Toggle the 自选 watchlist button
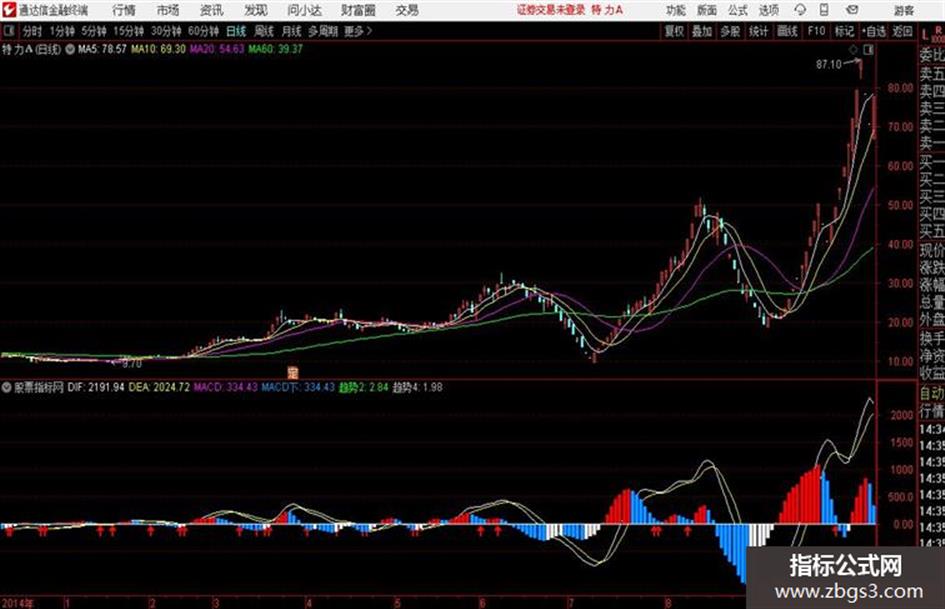 click(x=873, y=31)
